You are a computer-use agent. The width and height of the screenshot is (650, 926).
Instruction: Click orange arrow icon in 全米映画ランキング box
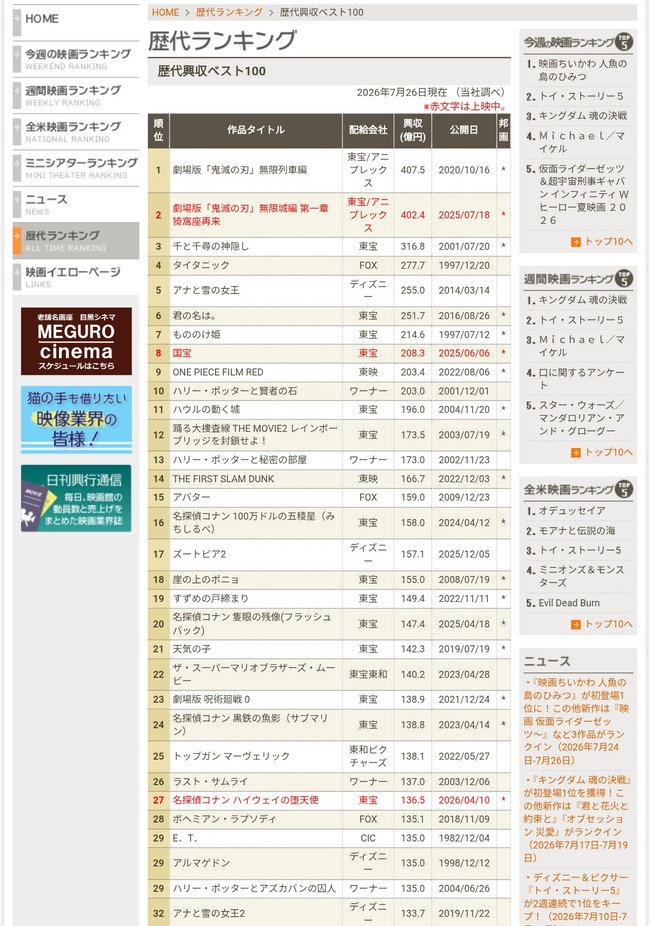point(576,624)
